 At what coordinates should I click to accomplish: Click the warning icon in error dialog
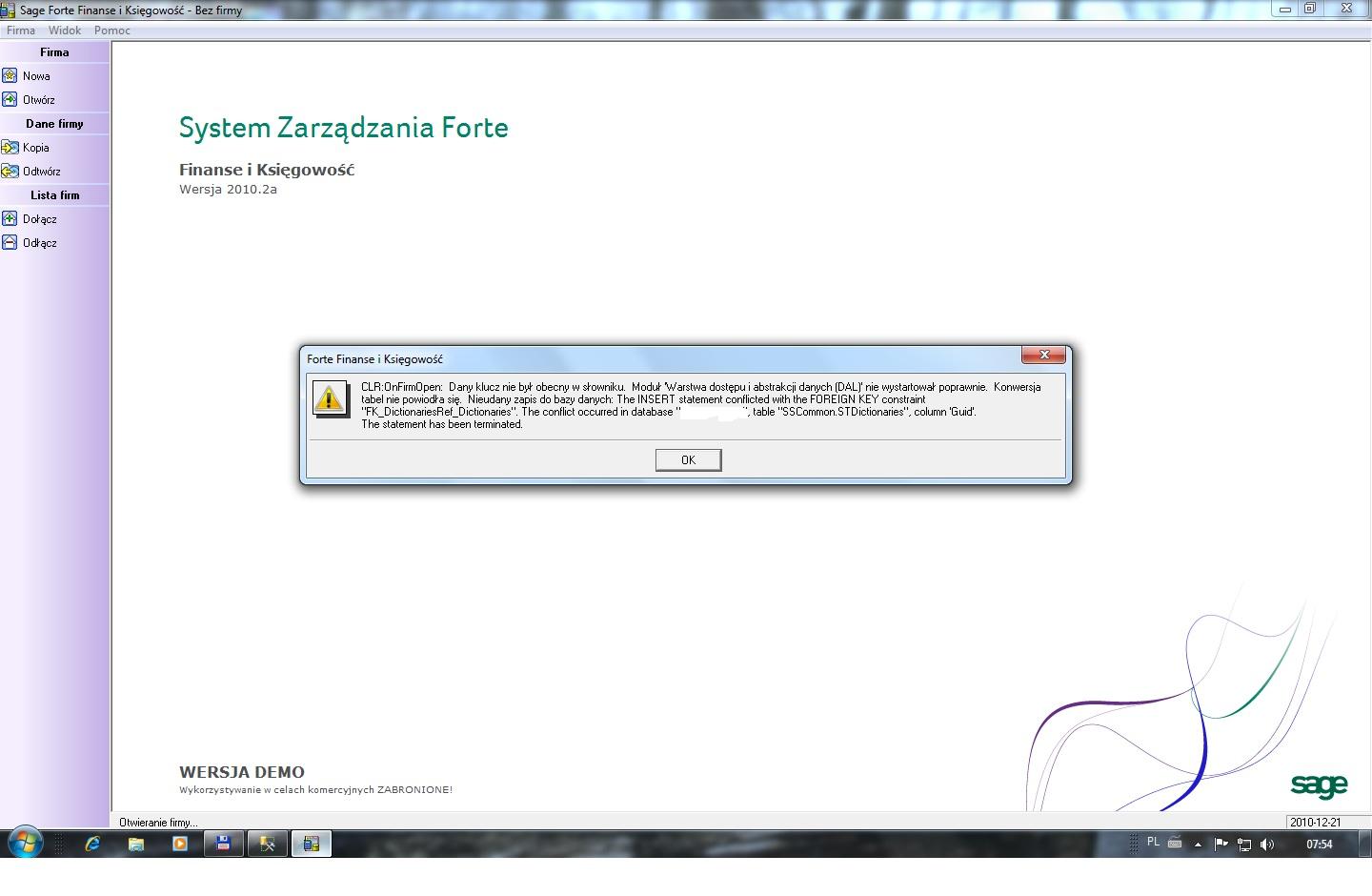(x=330, y=399)
